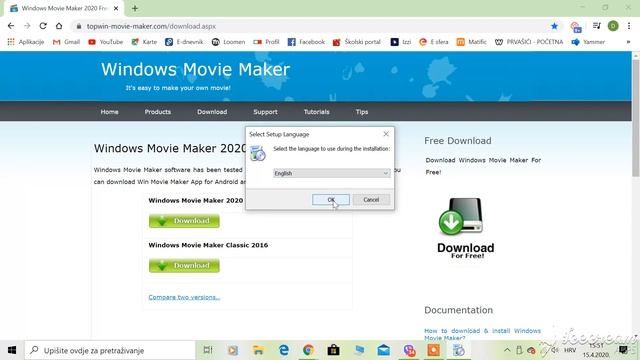Image resolution: width=640 pixels, height=360 pixels.
Task: Download Windows Movie Maker Classic 2016 button
Action: (184, 266)
